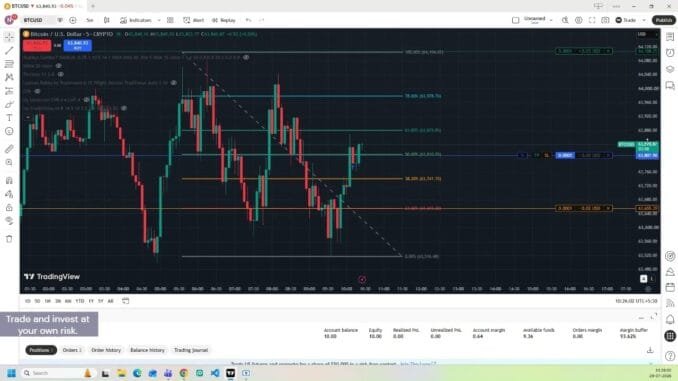
Task: Open the object tree layers icon
Action: point(670,69)
